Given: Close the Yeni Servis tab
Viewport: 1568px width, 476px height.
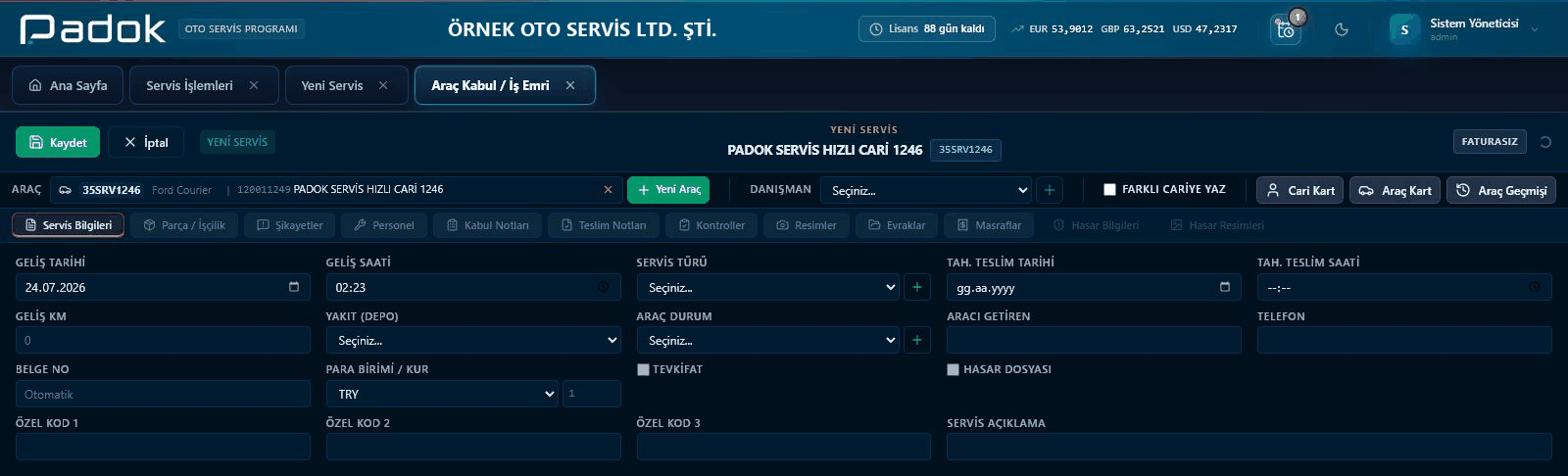Looking at the screenshot, I should pyautogui.click(x=383, y=85).
